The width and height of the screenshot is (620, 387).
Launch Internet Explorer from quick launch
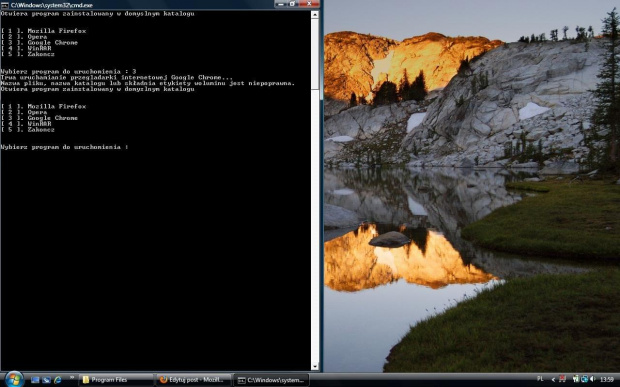(x=58, y=380)
